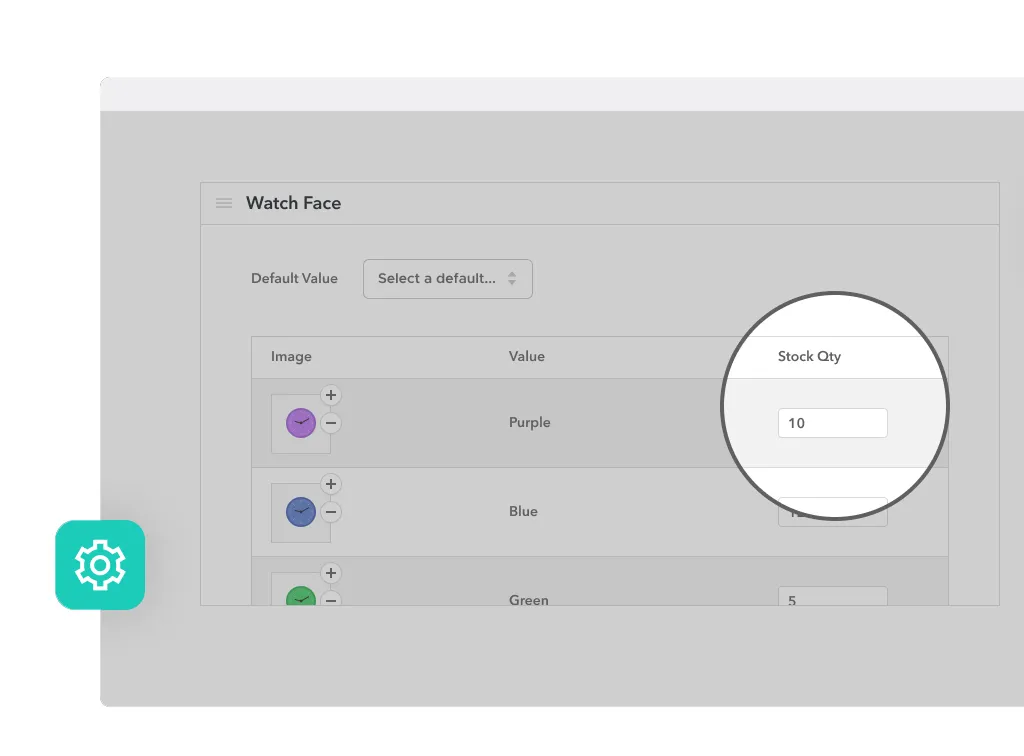Click the teal settings gear icon

click(x=100, y=565)
